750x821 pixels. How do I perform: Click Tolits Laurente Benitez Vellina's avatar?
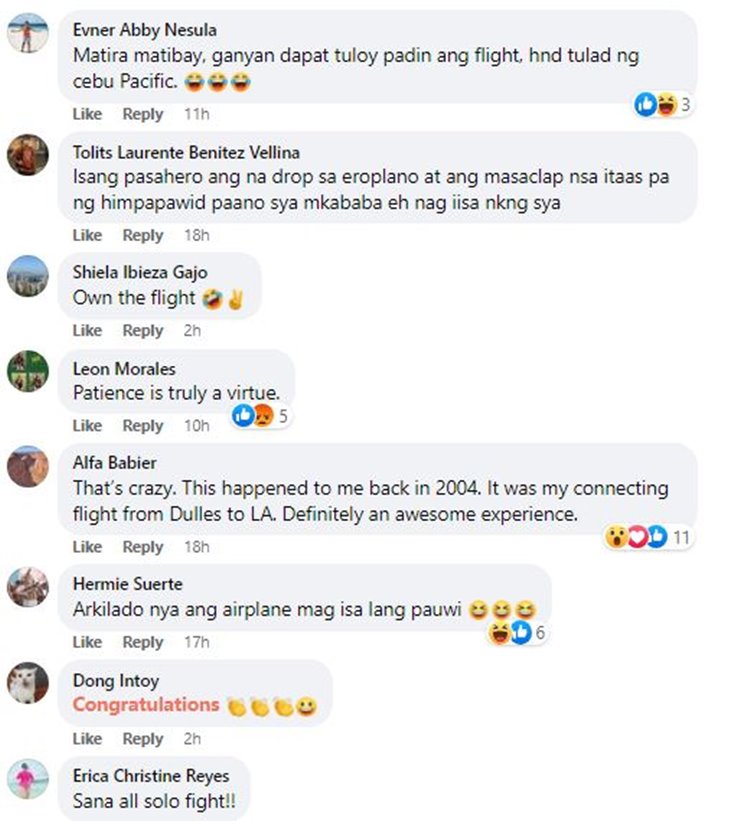pyautogui.click(x=28, y=154)
